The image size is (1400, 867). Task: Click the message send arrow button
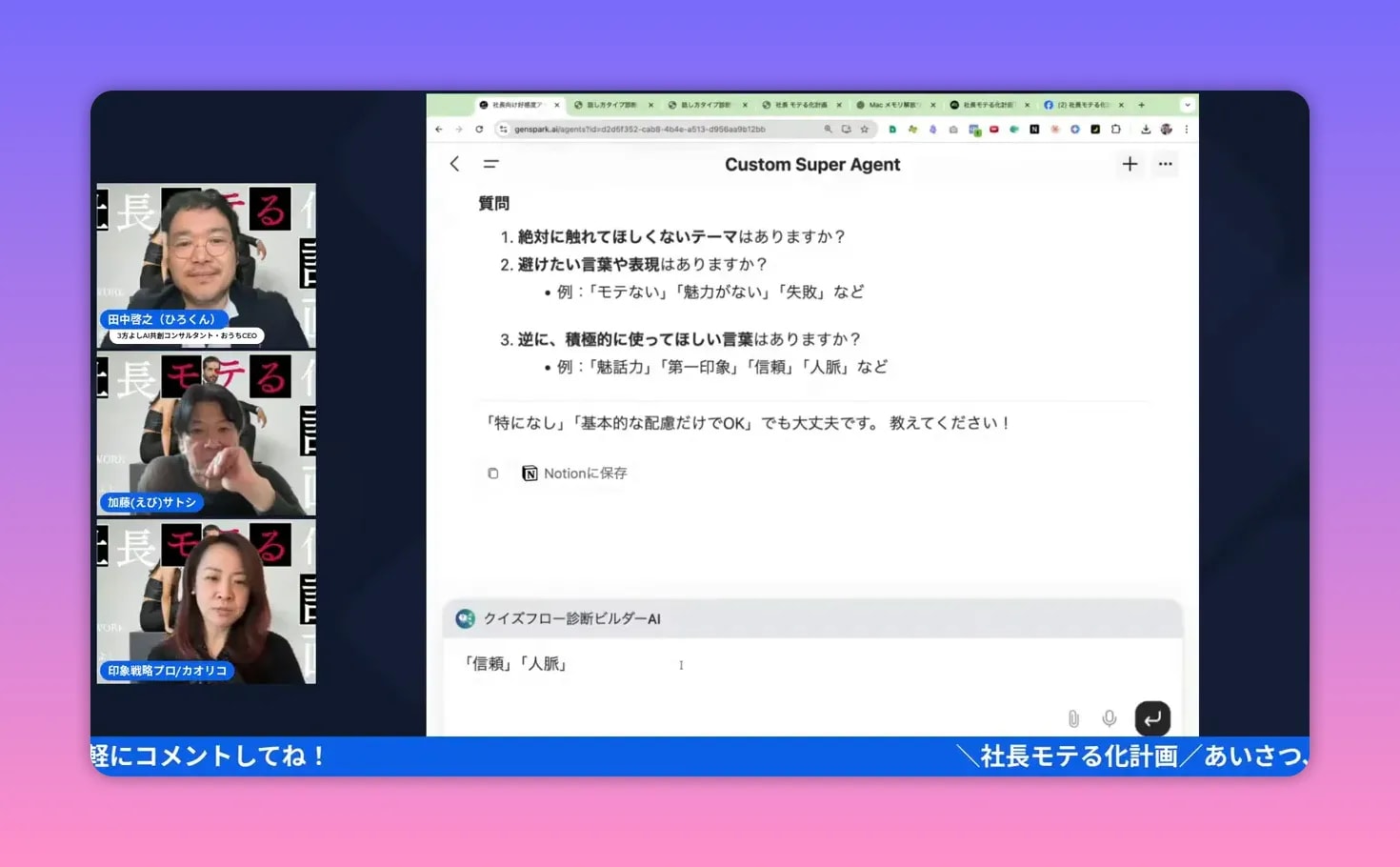click(1152, 719)
